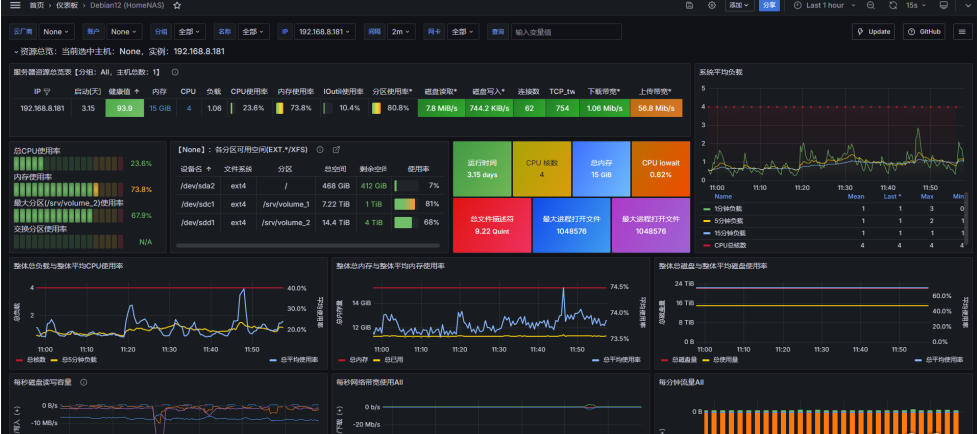The width and height of the screenshot is (977, 434).
Task: Click the blue 分享 button
Action: click(x=770, y=5)
